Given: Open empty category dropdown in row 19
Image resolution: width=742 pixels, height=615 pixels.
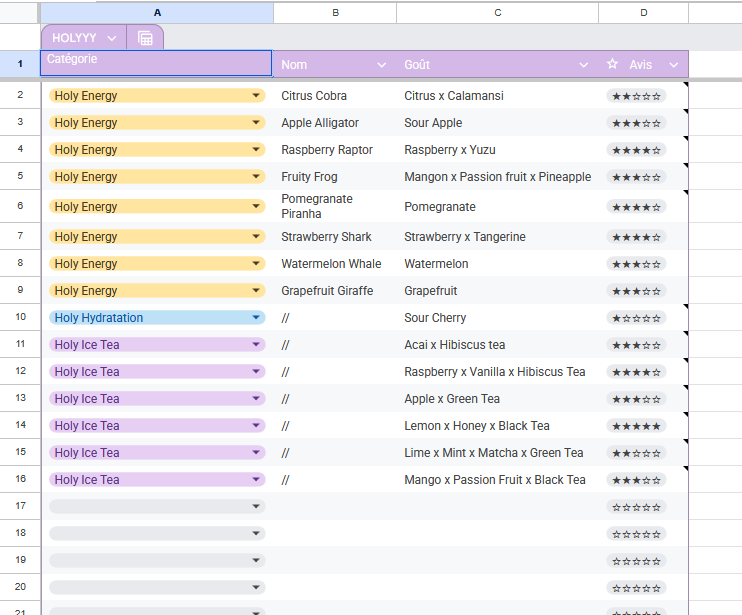Looking at the screenshot, I should [x=256, y=560].
